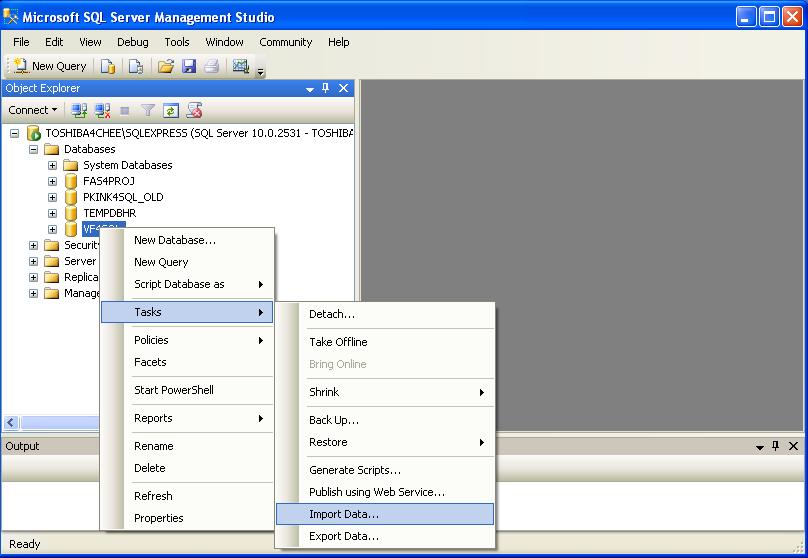This screenshot has width=808, height=558.
Task: Click the Connect Object Explorer icon
Action: click(x=79, y=110)
